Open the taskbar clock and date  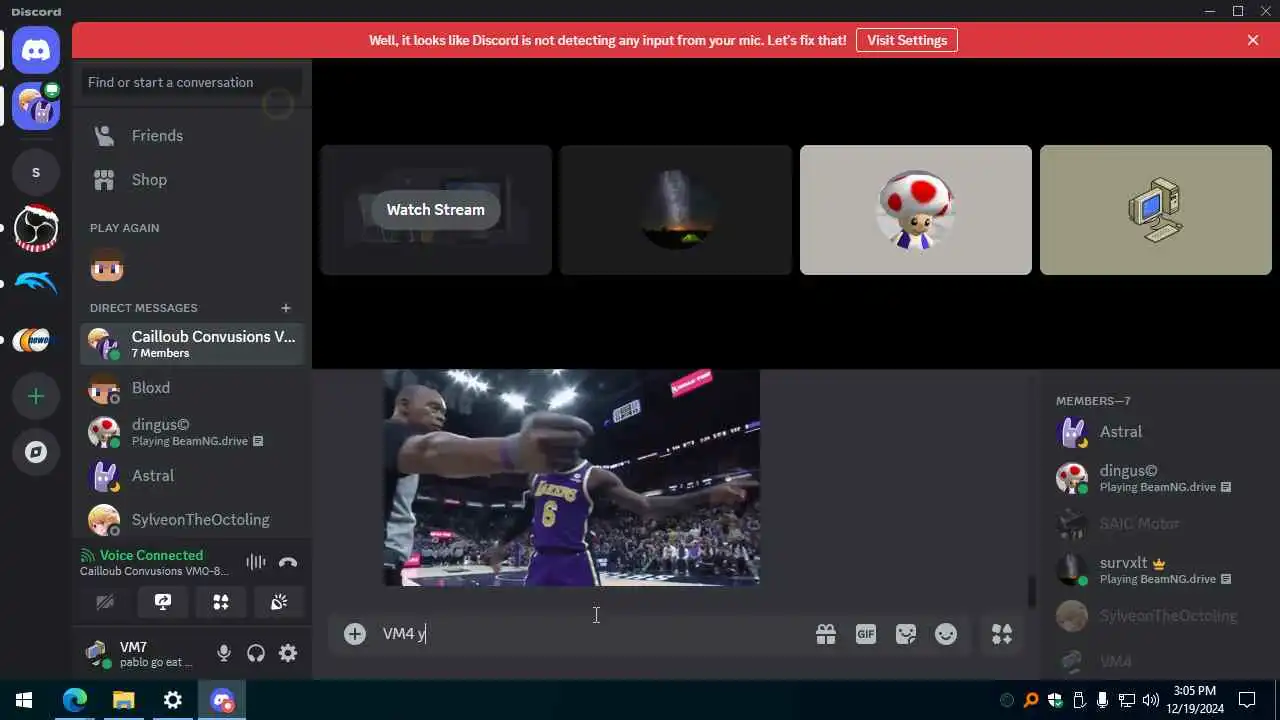(1194, 700)
